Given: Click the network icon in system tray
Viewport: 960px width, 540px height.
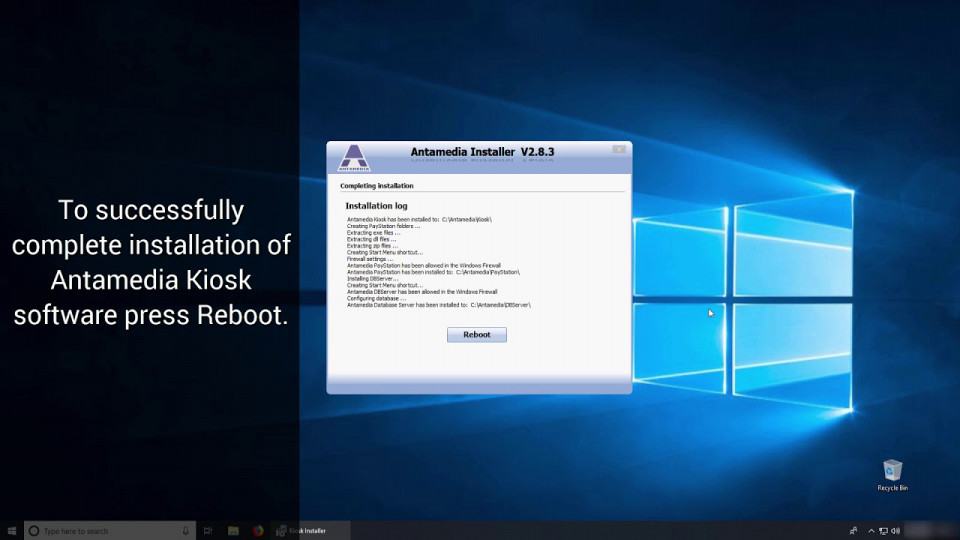Looking at the screenshot, I should tap(883, 531).
